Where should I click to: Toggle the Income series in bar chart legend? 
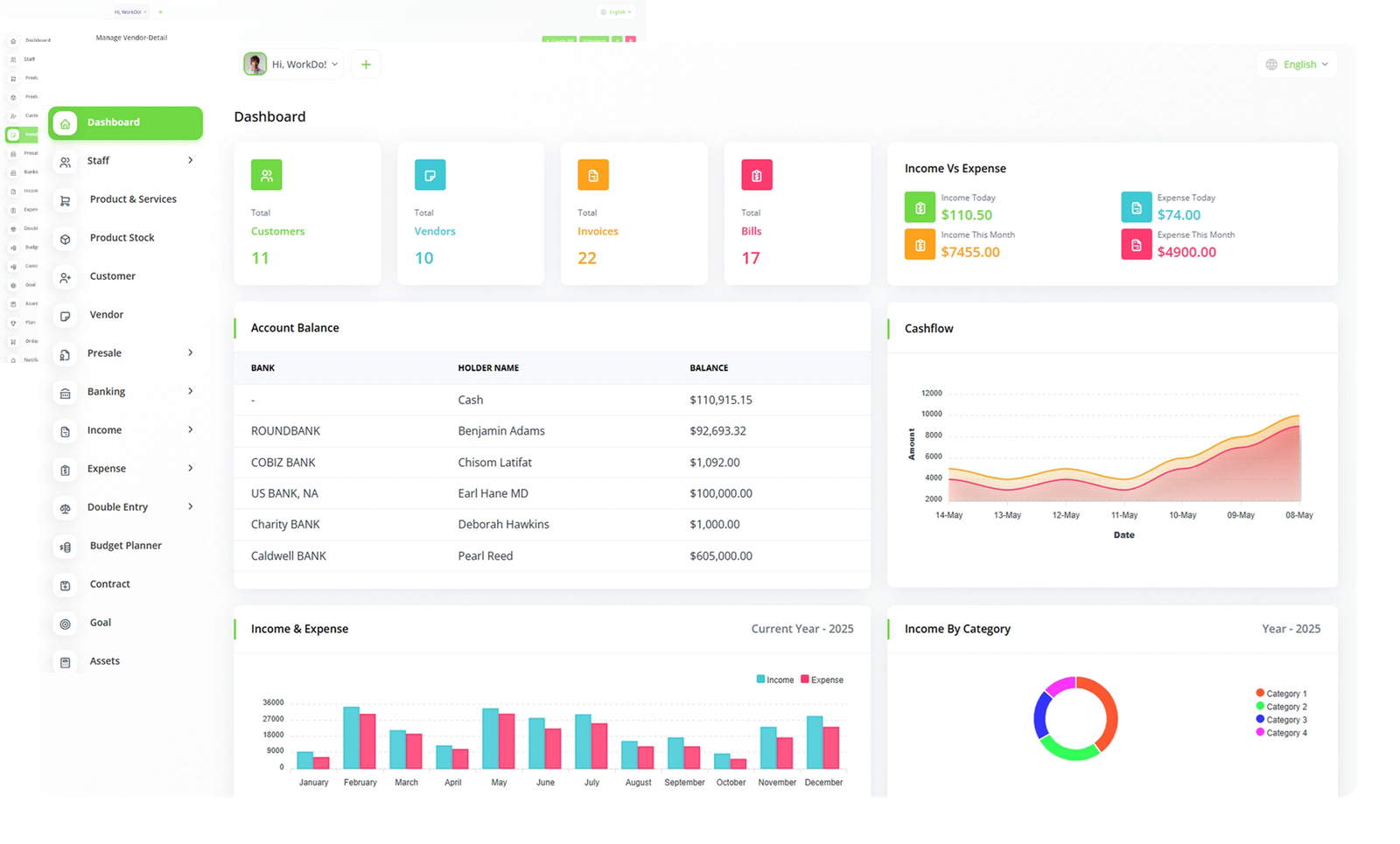pos(774,680)
